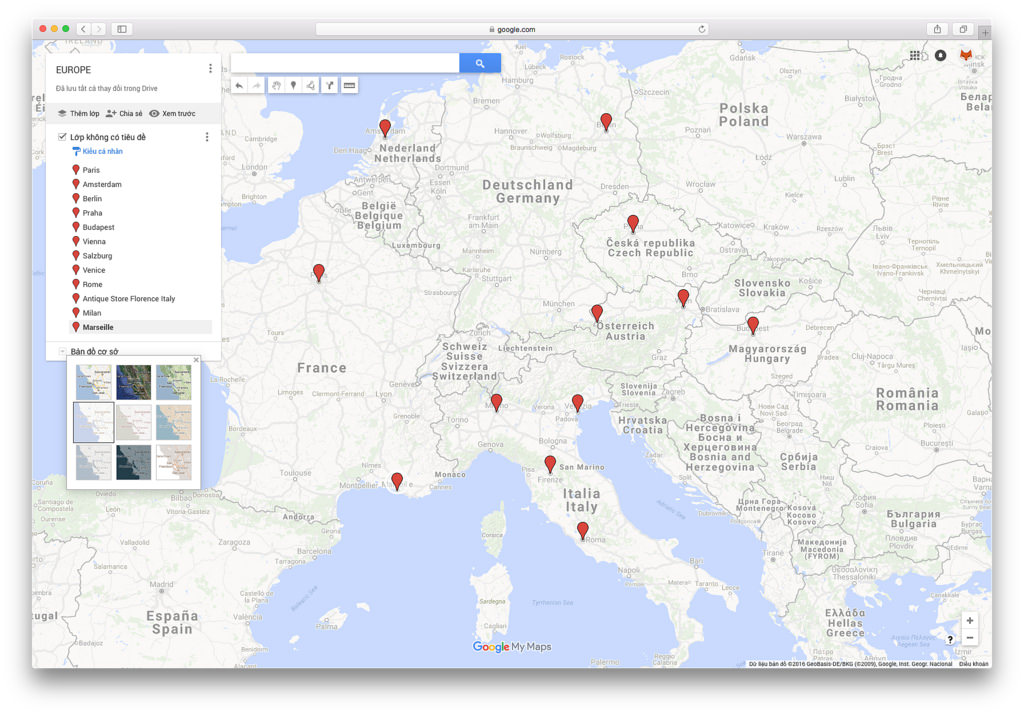Choose the simple atlas tan base map
Viewport: 1024px width, 714px height.
click(x=174, y=422)
